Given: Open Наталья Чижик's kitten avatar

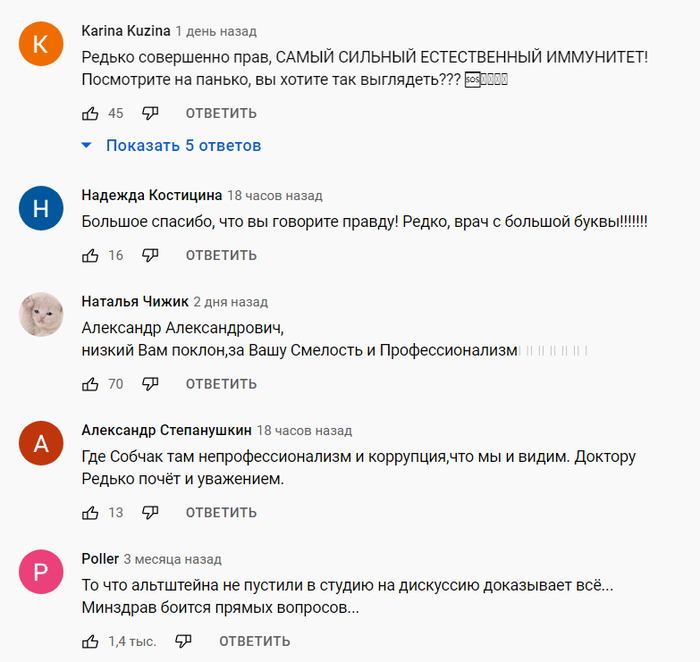Looking at the screenshot, I should click(41, 315).
